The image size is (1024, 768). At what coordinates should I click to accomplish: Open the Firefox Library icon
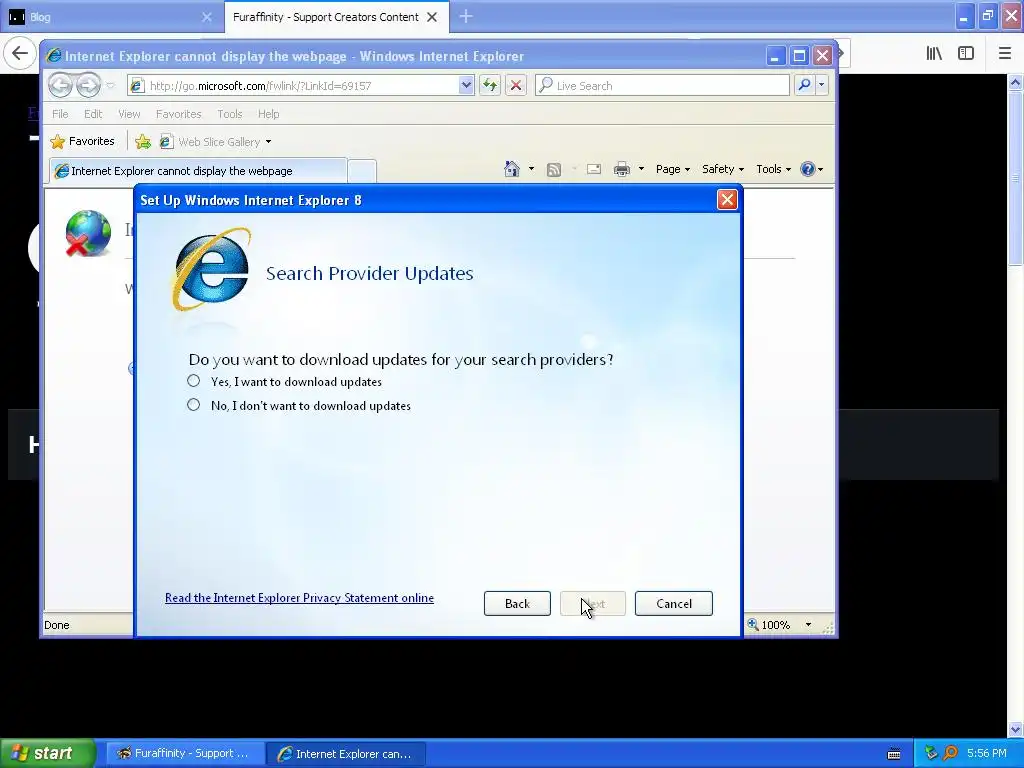pos(934,54)
